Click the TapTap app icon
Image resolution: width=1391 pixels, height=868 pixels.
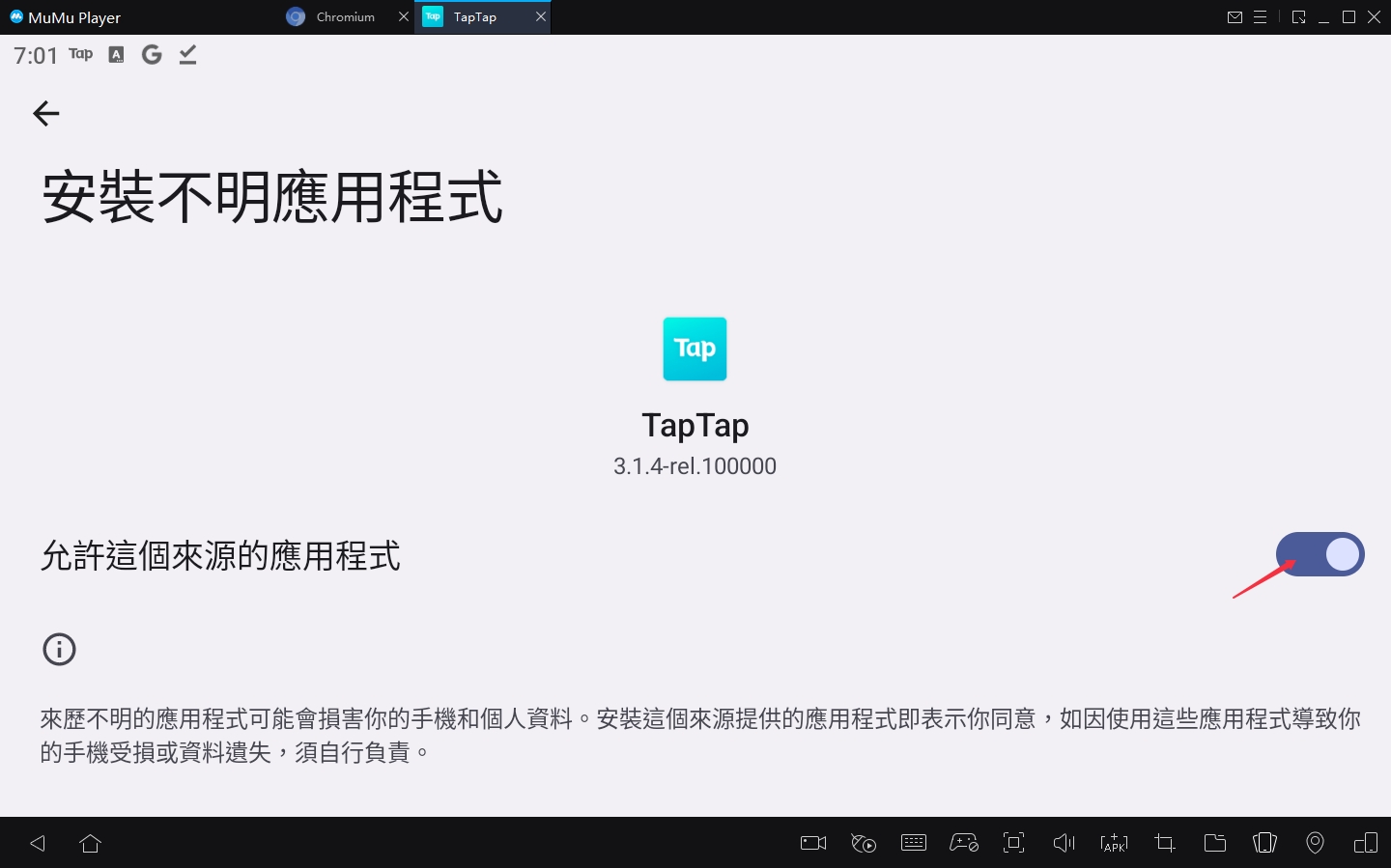[695, 349]
